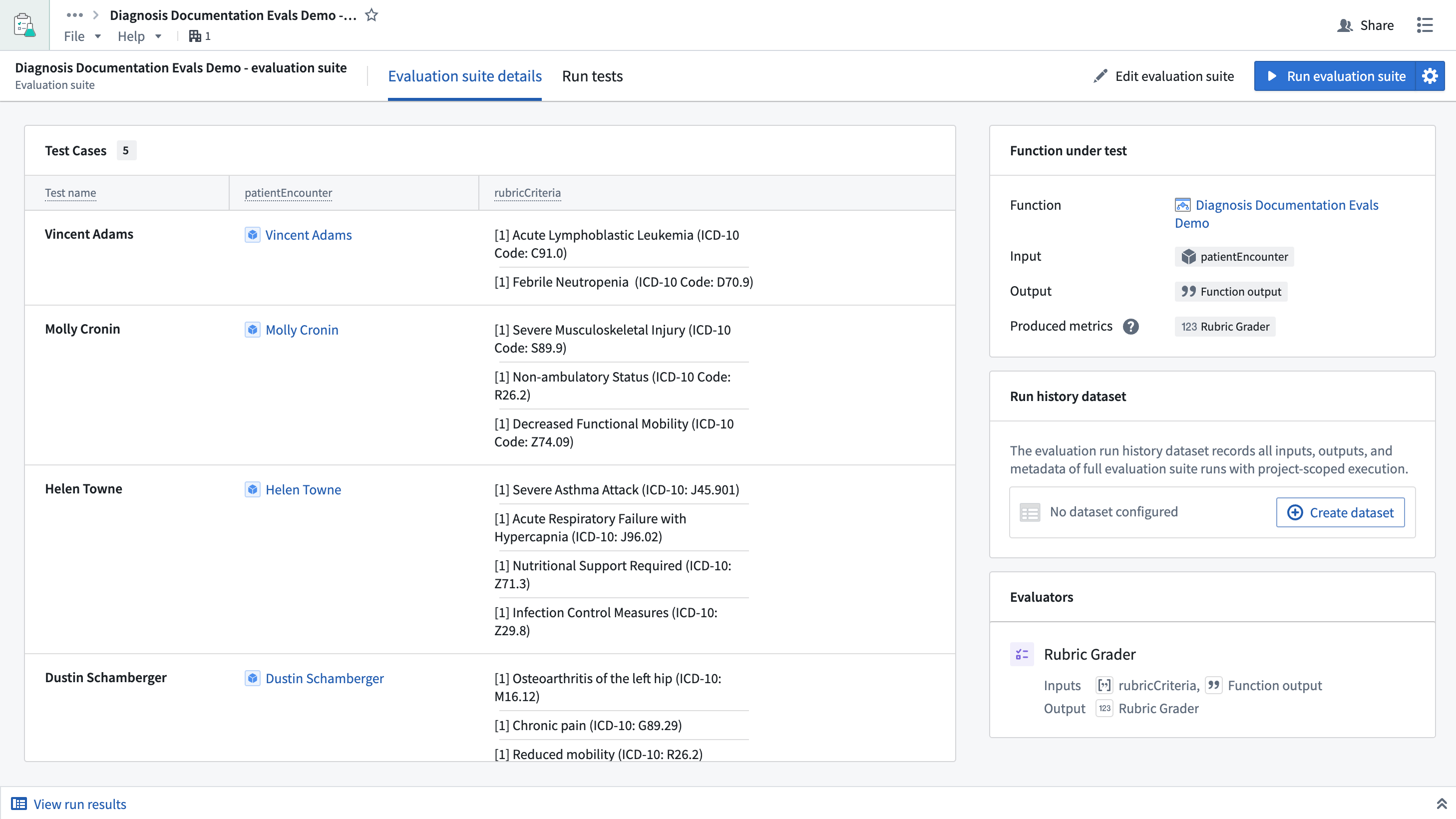Click the Rubric Grader metric tag
This screenshot has width=1456, height=819.
[x=1225, y=327]
